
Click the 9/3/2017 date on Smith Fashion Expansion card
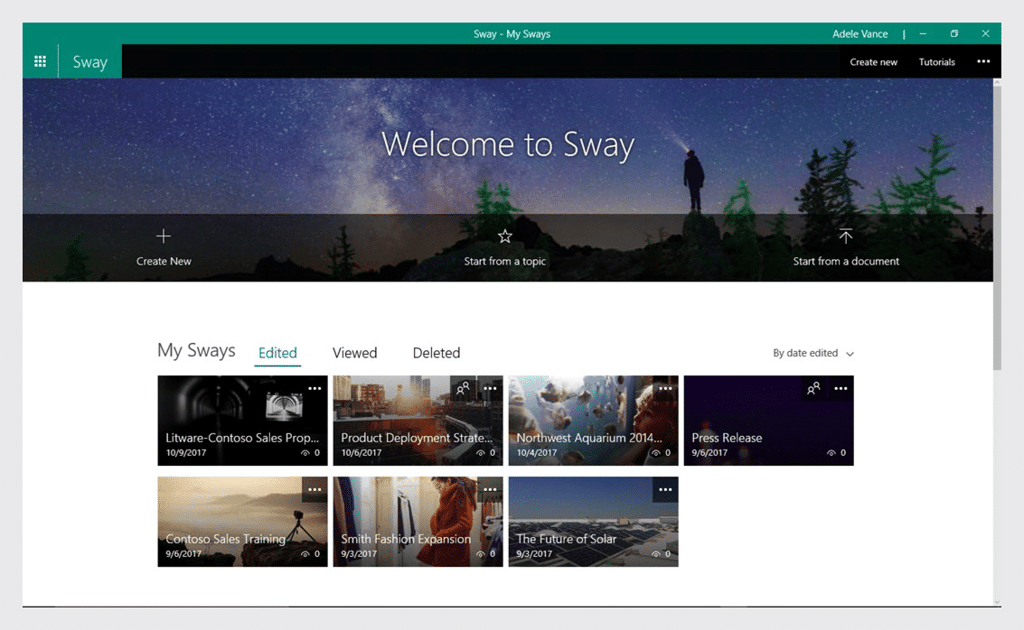[359, 554]
